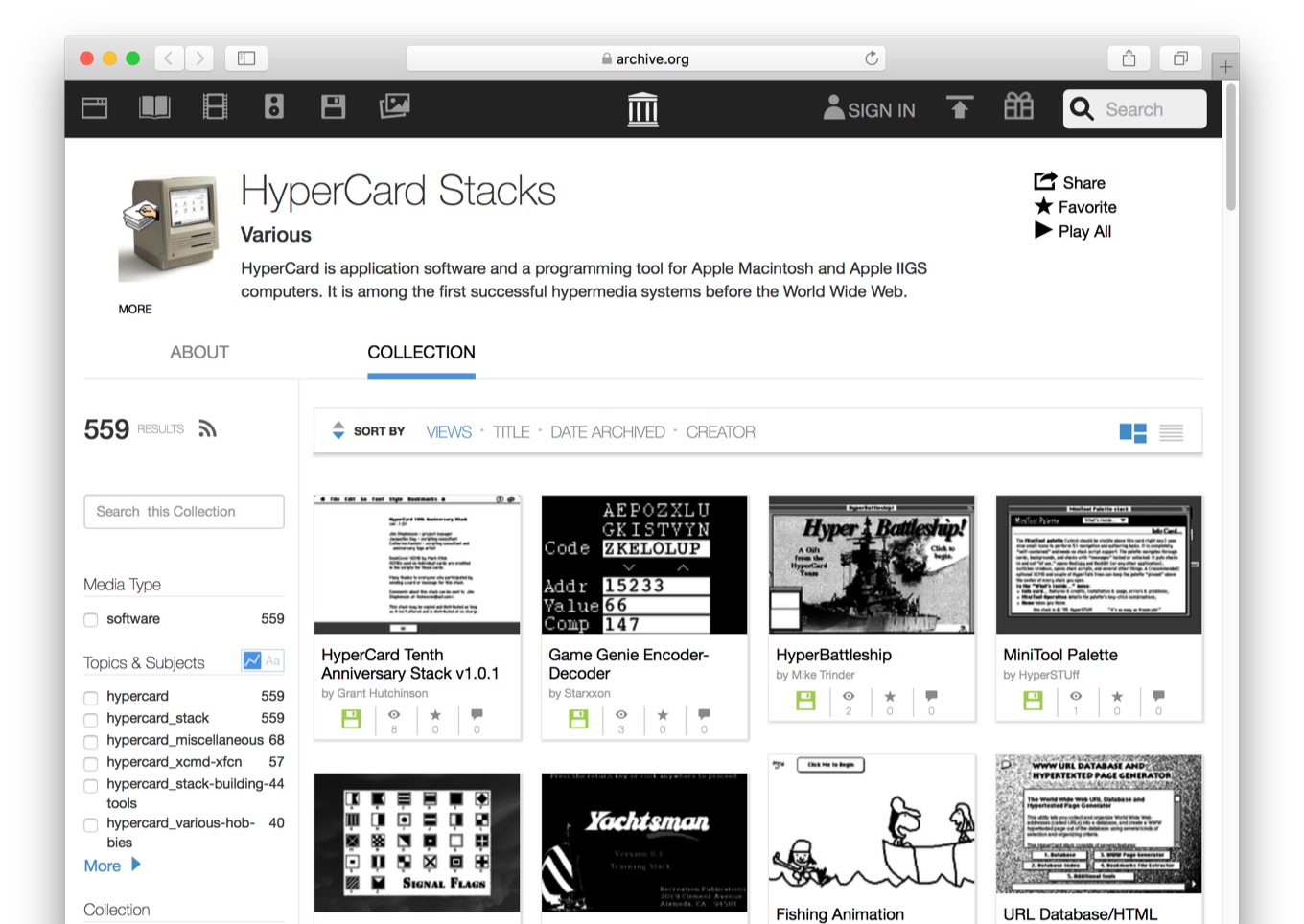
Task: Click the Donate gift icon
Action: pyautogui.click(x=1018, y=108)
